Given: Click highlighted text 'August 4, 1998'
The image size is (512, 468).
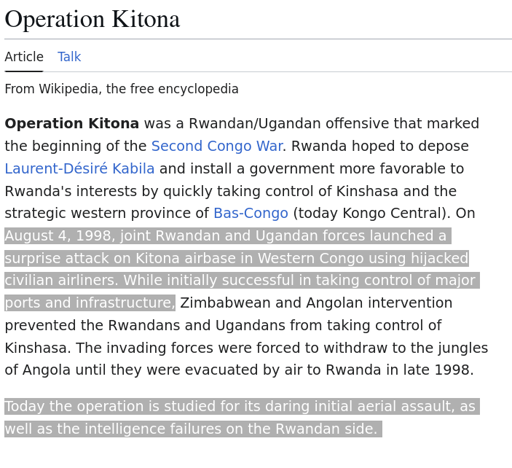Looking at the screenshot, I should (58, 236).
